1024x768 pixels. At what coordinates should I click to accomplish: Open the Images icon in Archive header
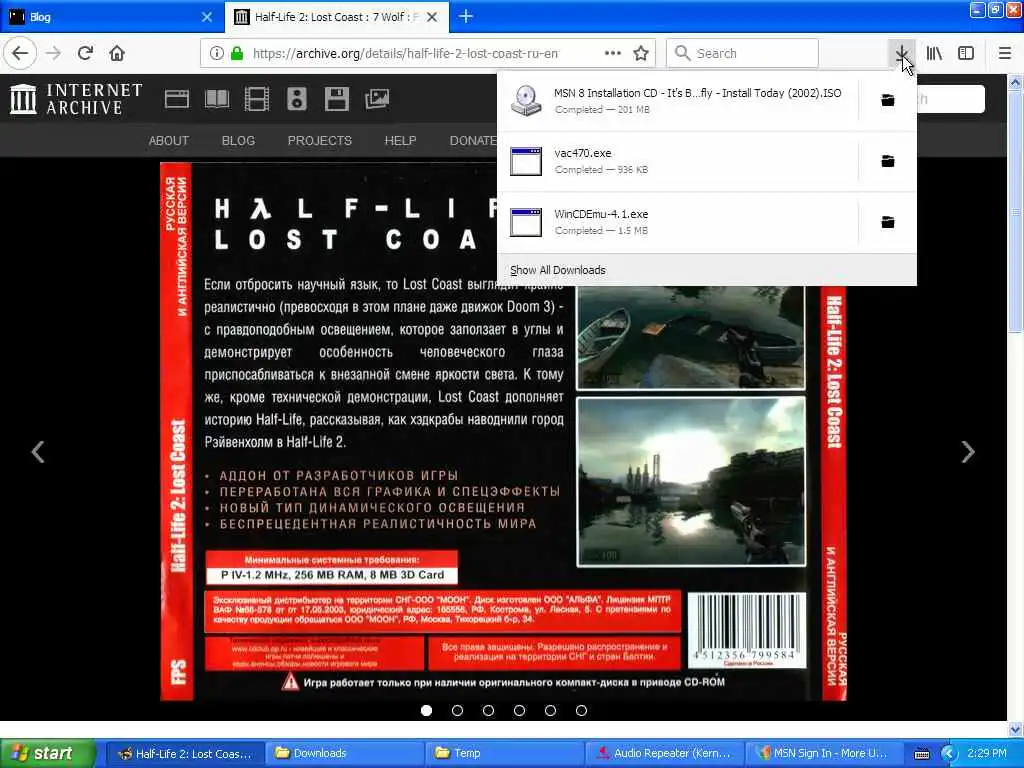[377, 99]
